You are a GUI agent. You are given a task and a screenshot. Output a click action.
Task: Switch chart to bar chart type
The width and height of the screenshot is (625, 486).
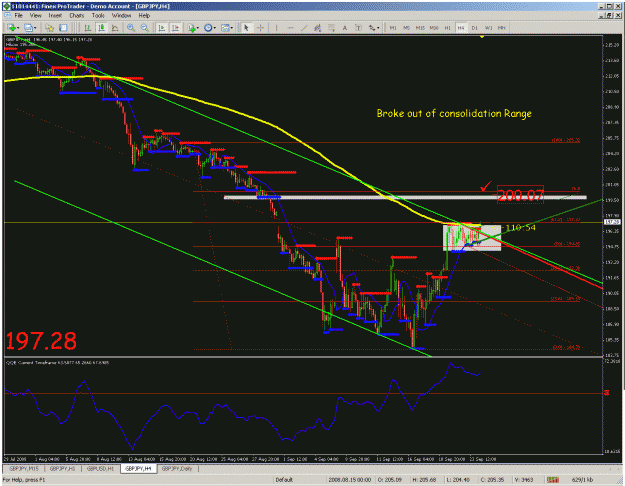pyautogui.click(x=88, y=28)
